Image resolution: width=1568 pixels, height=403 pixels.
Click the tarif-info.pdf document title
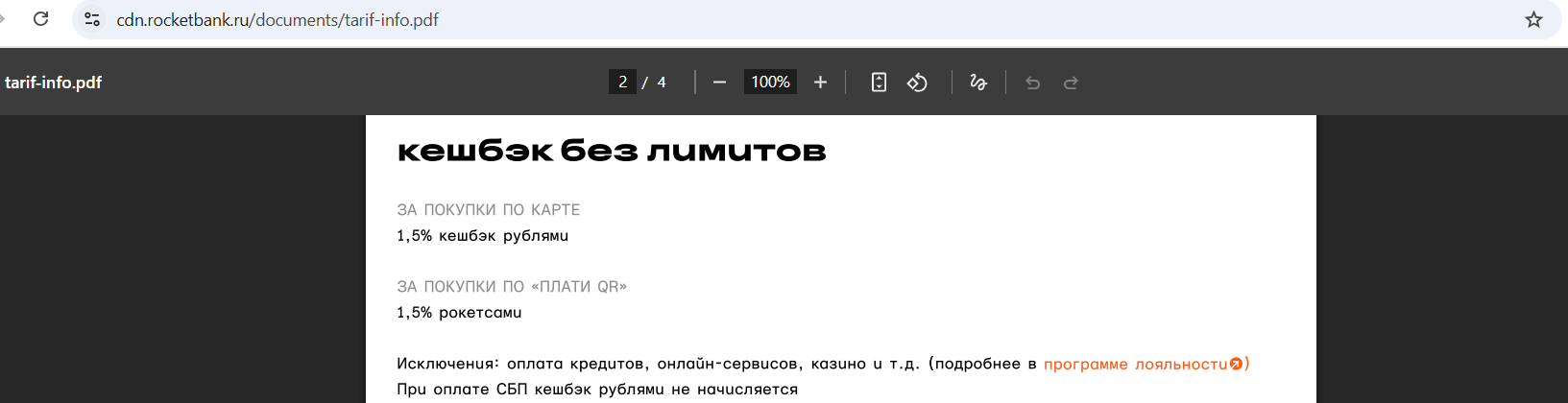[54, 83]
